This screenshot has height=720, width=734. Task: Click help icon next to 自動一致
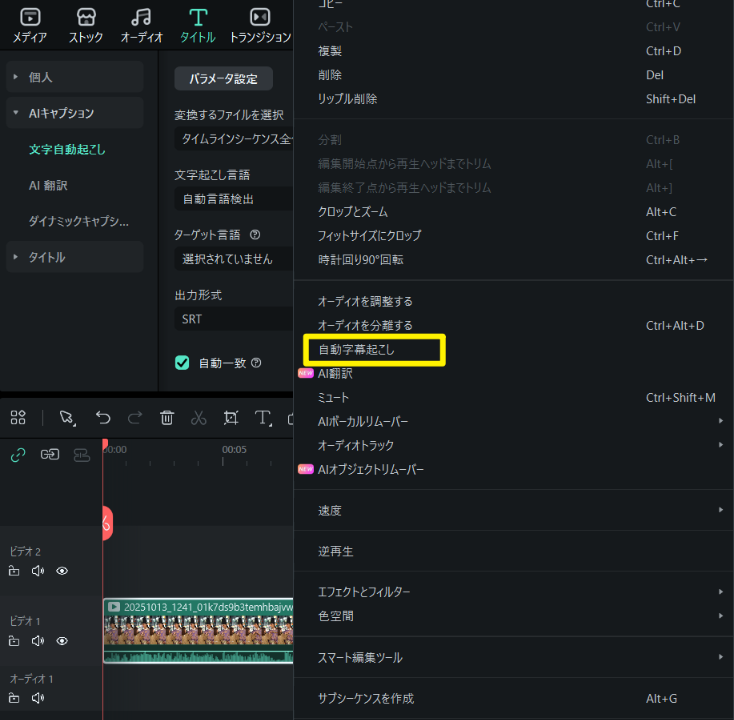256,363
